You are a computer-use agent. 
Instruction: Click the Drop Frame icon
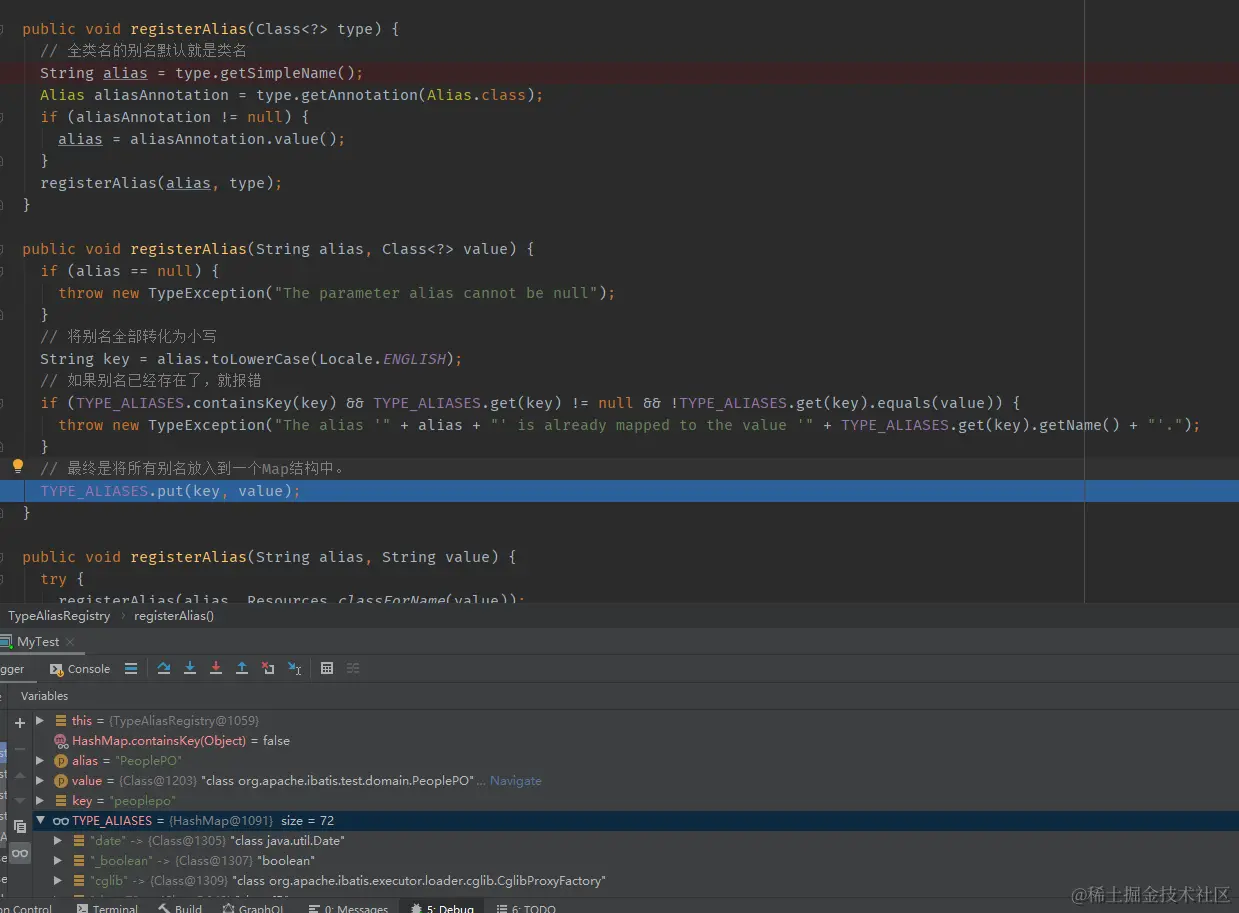tap(268, 669)
